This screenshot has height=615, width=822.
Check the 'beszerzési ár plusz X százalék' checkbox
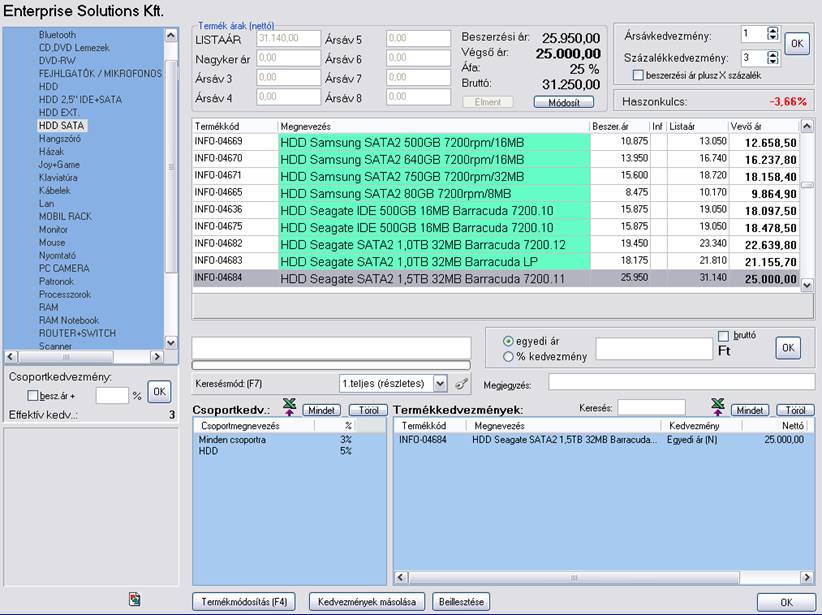click(638, 75)
